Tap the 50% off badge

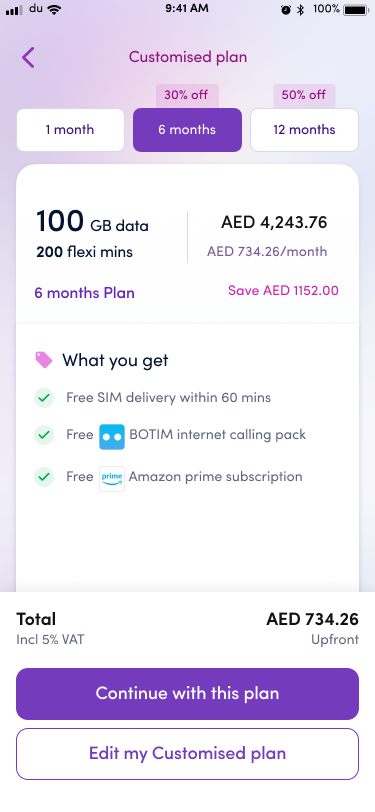coord(304,96)
